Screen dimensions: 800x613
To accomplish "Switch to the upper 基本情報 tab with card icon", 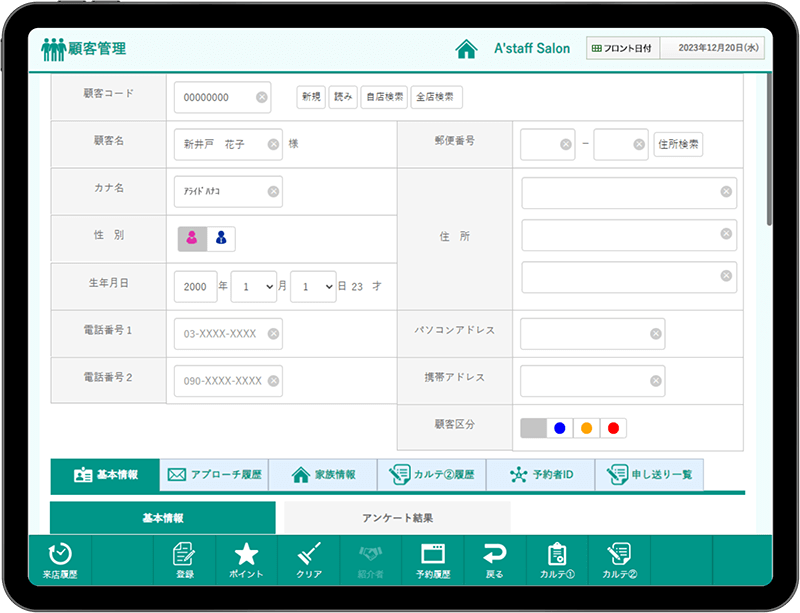I will [x=105, y=475].
